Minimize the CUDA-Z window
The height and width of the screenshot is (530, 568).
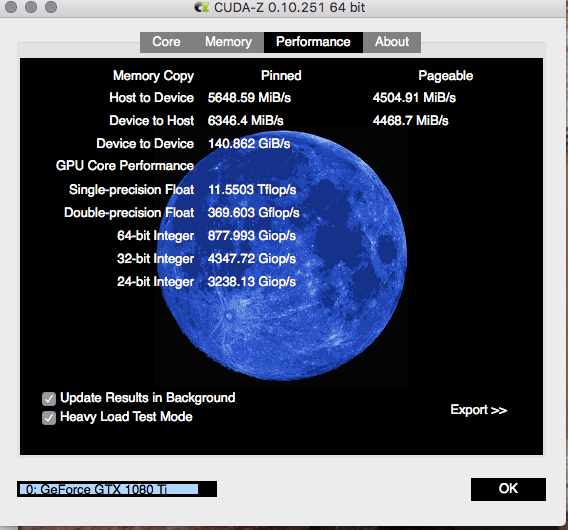(x=31, y=7)
